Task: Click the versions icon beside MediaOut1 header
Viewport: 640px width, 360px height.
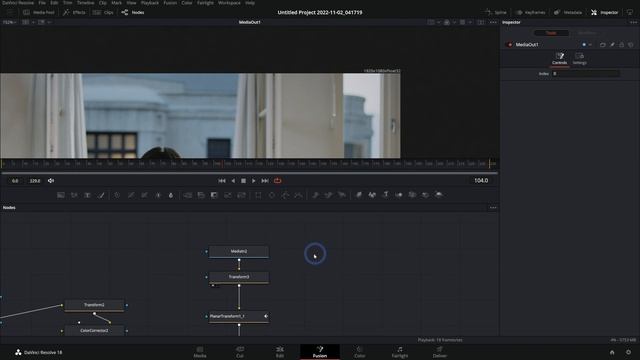Action: (x=603, y=44)
